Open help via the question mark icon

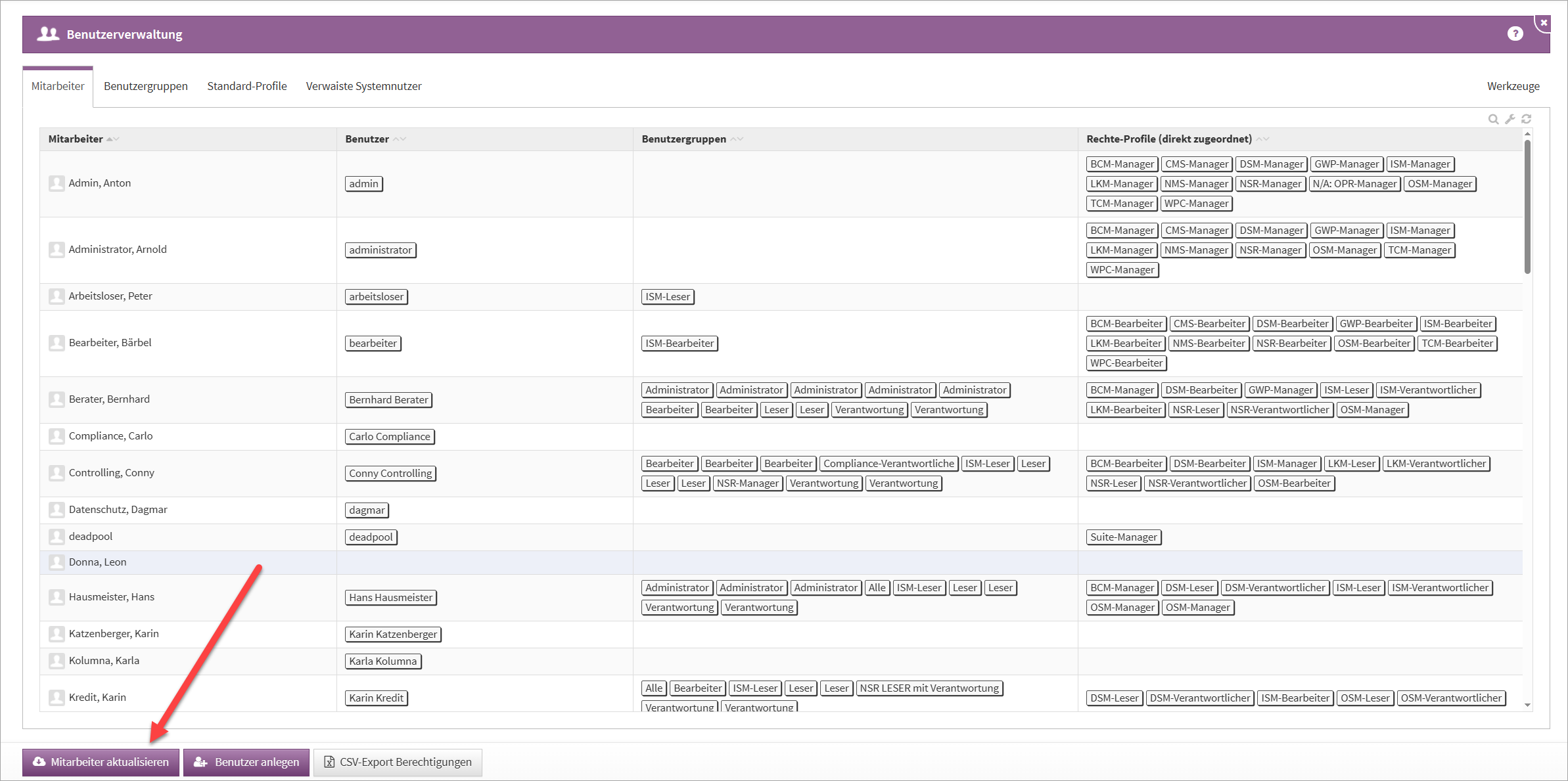pos(1515,34)
